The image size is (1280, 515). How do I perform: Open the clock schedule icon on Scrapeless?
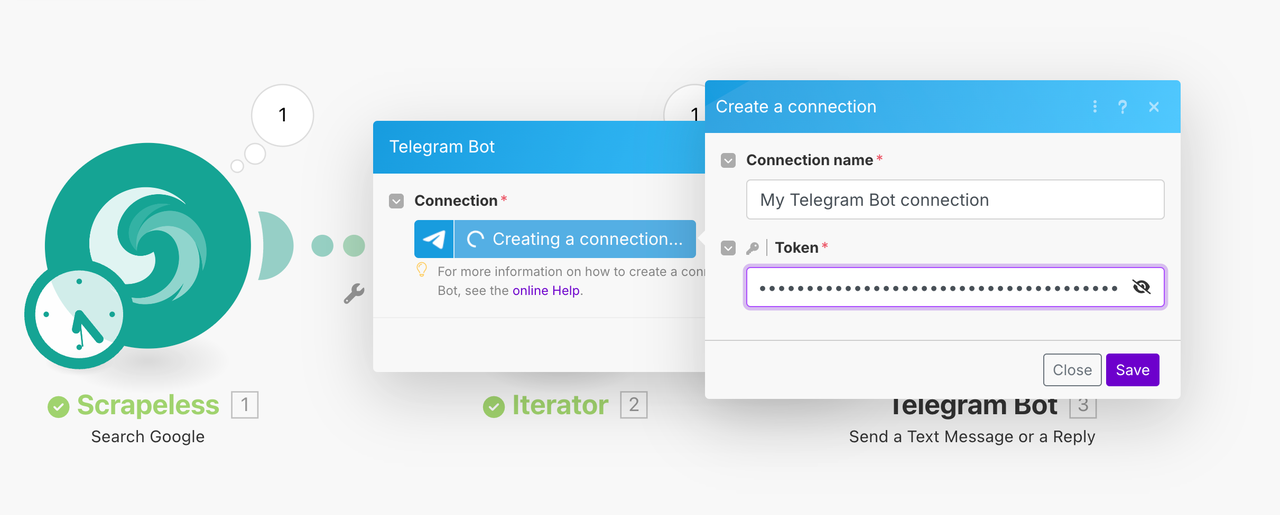coord(77,315)
